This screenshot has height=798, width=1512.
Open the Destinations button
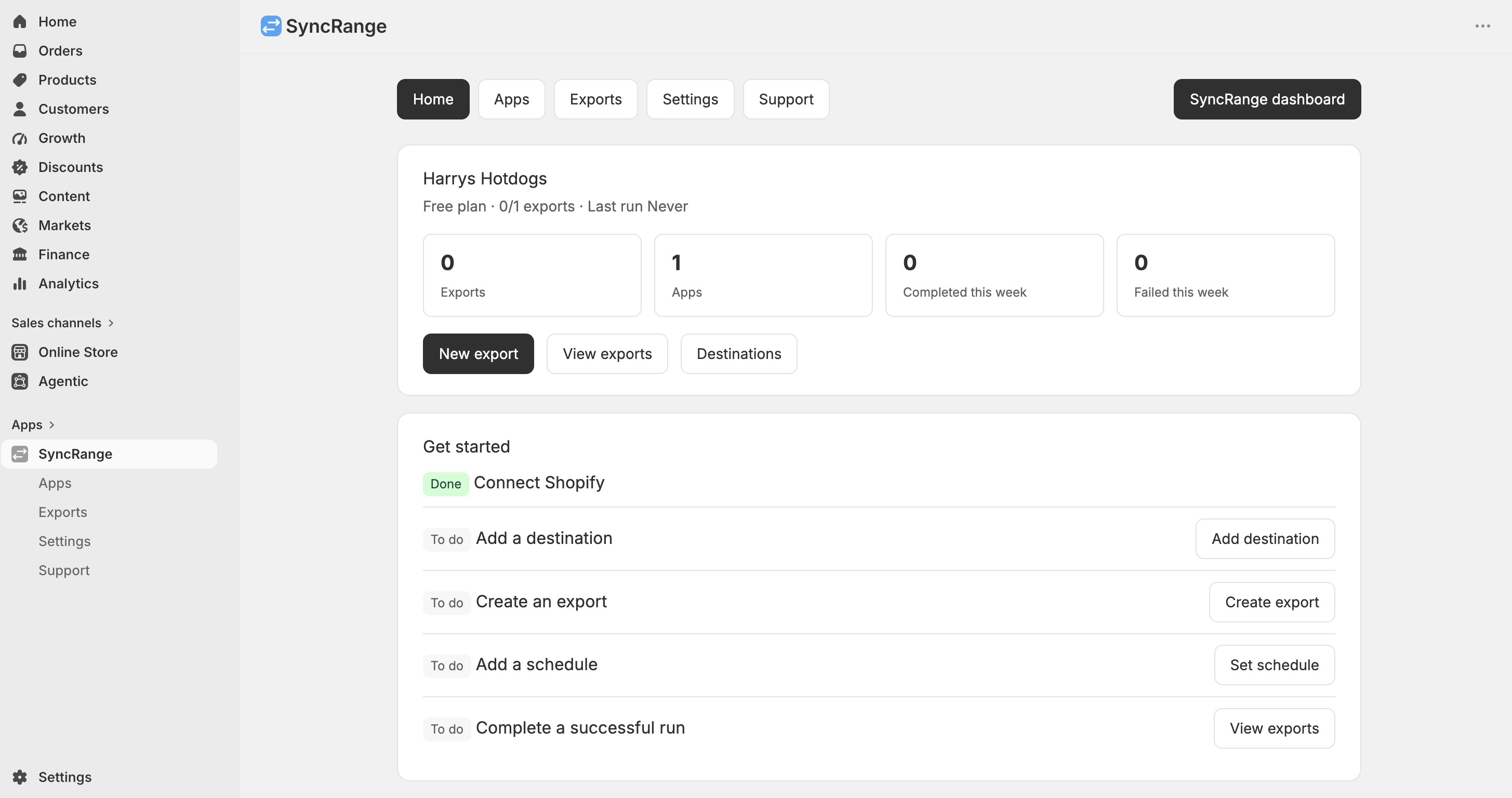click(x=739, y=354)
